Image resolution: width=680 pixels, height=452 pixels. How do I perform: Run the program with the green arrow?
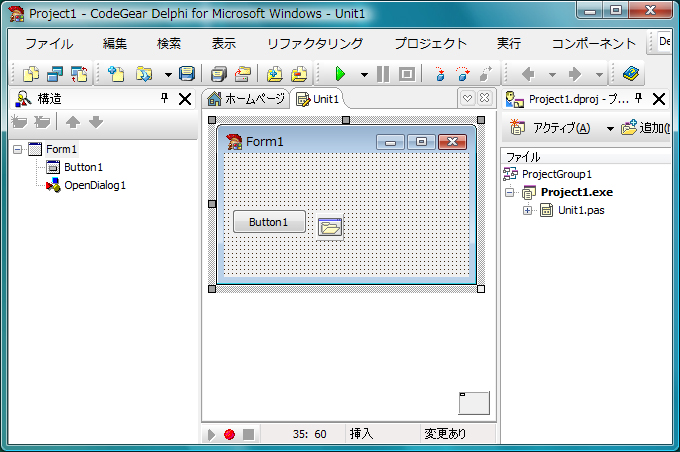point(340,74)
